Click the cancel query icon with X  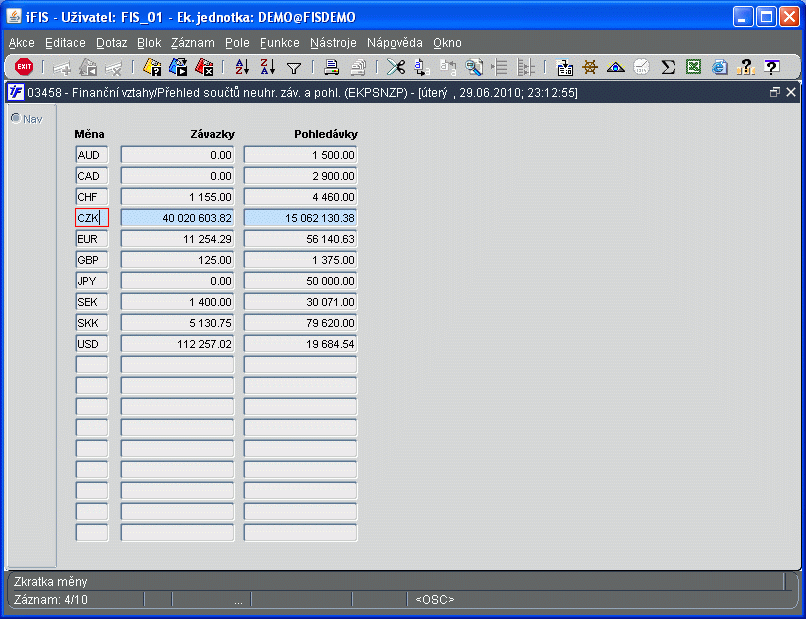tap(204, 67)
